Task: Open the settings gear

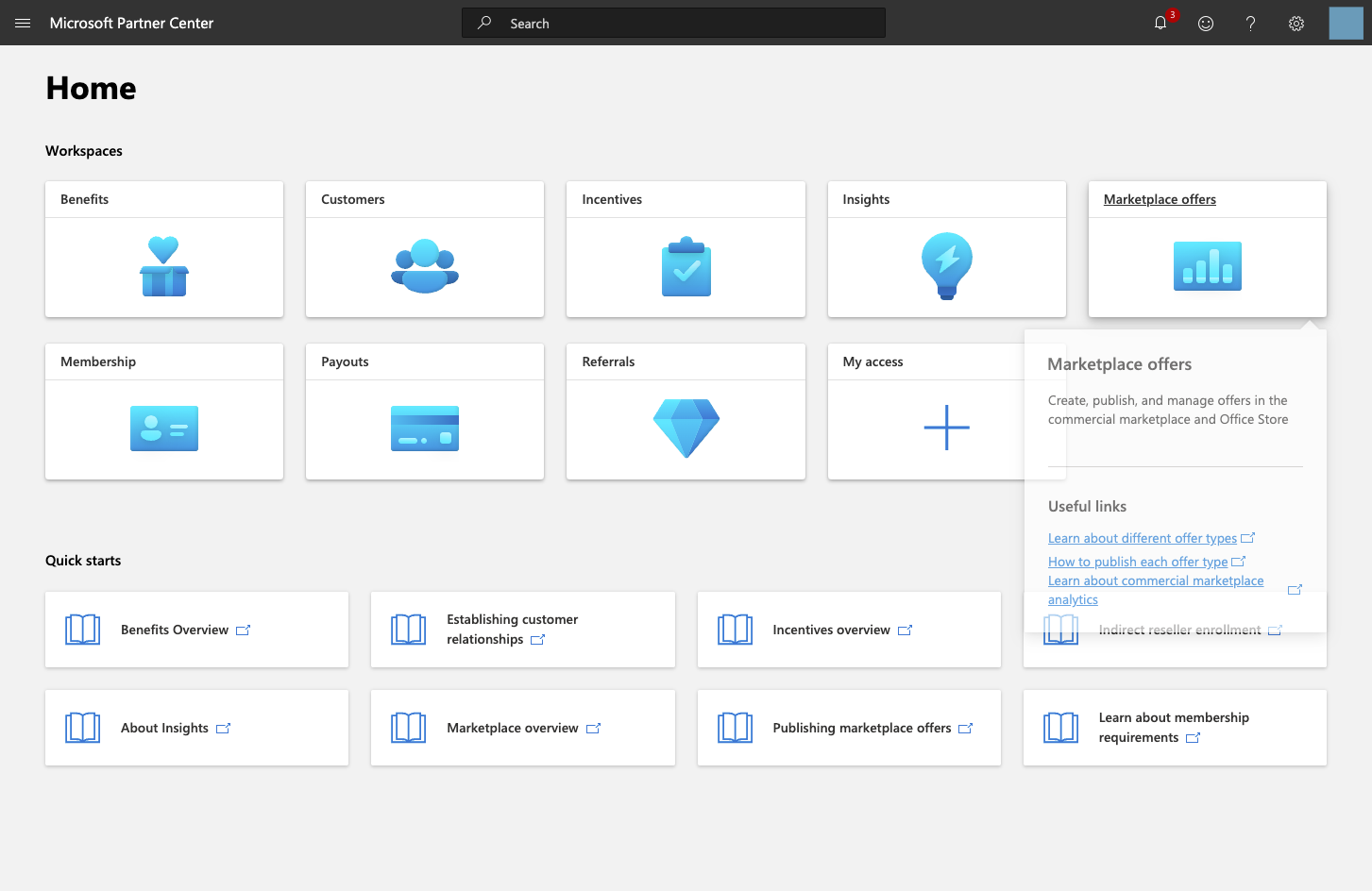Action: (x=1296, y=24)
